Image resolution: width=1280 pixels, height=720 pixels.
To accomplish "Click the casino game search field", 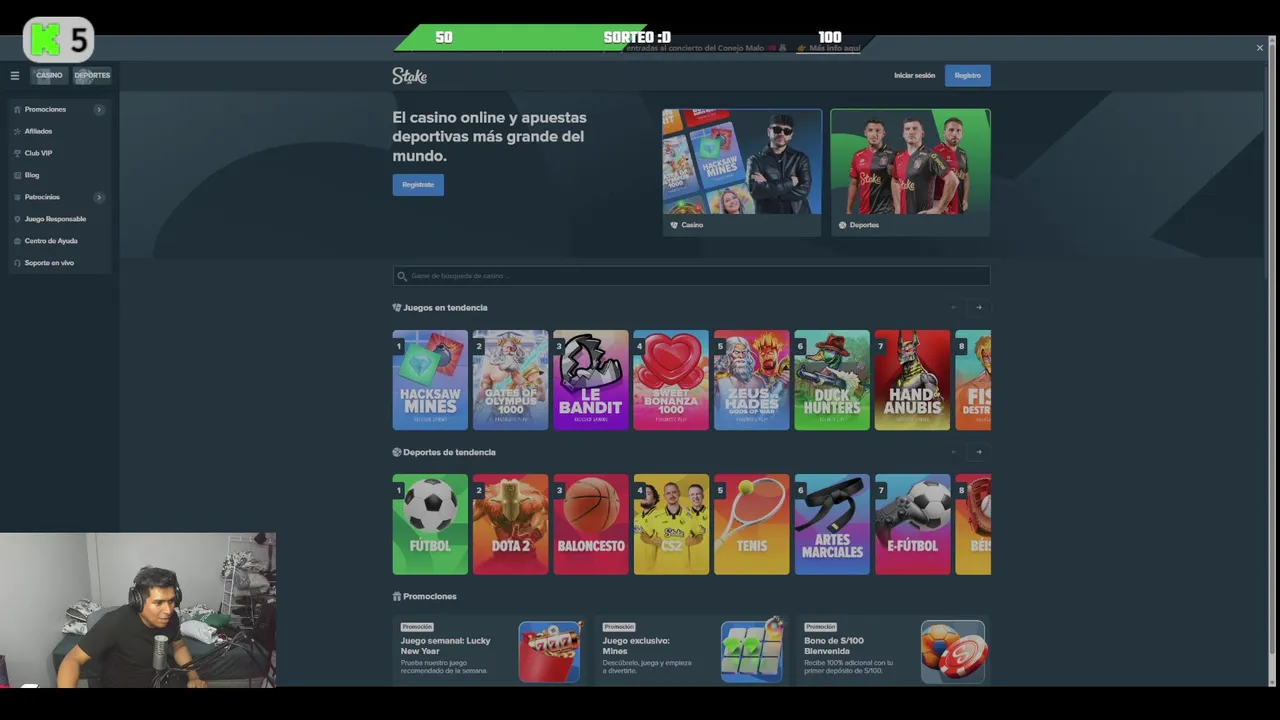I will [691, 276].
